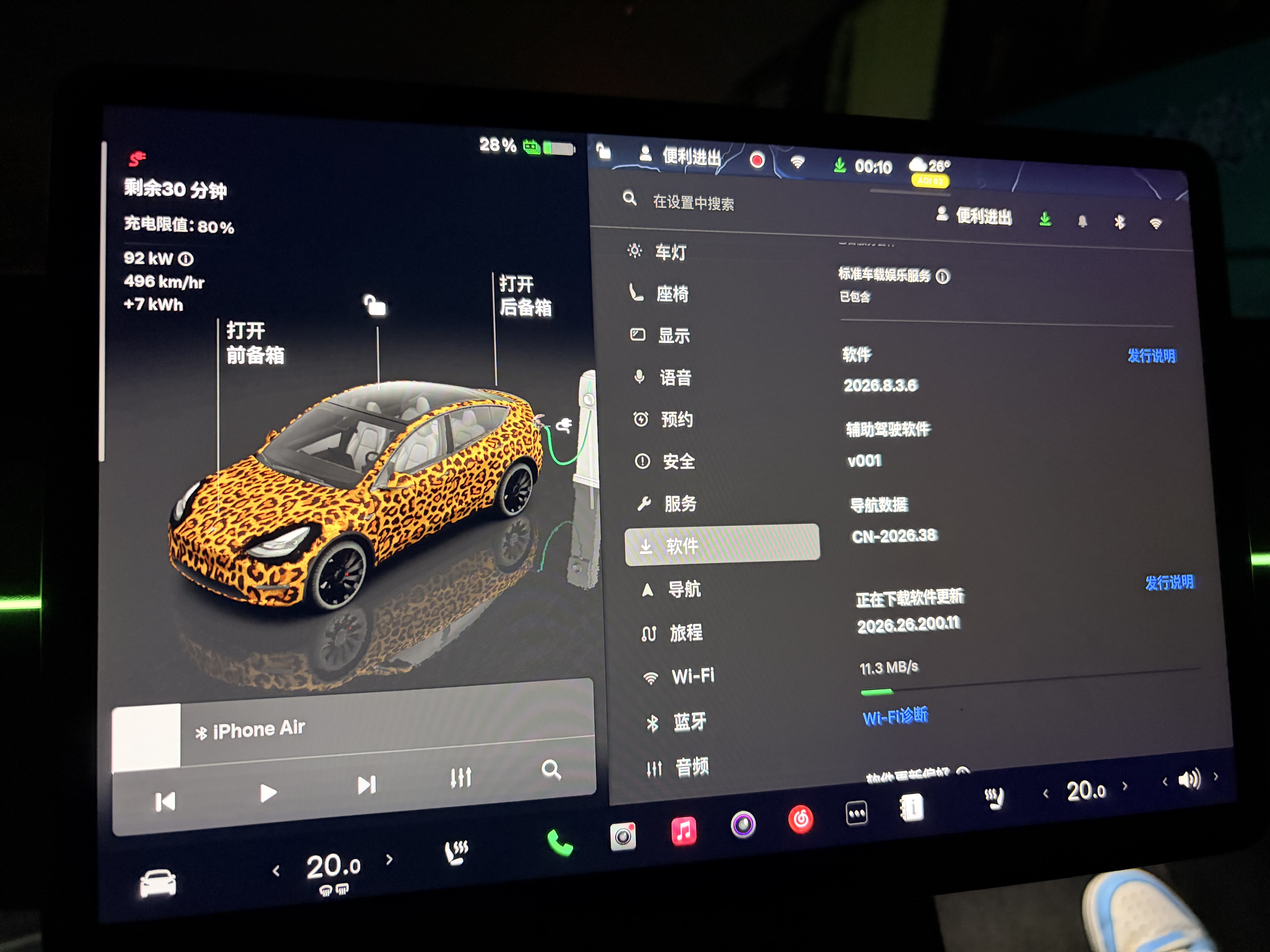Open media search in player

click(x=551, y=770)
